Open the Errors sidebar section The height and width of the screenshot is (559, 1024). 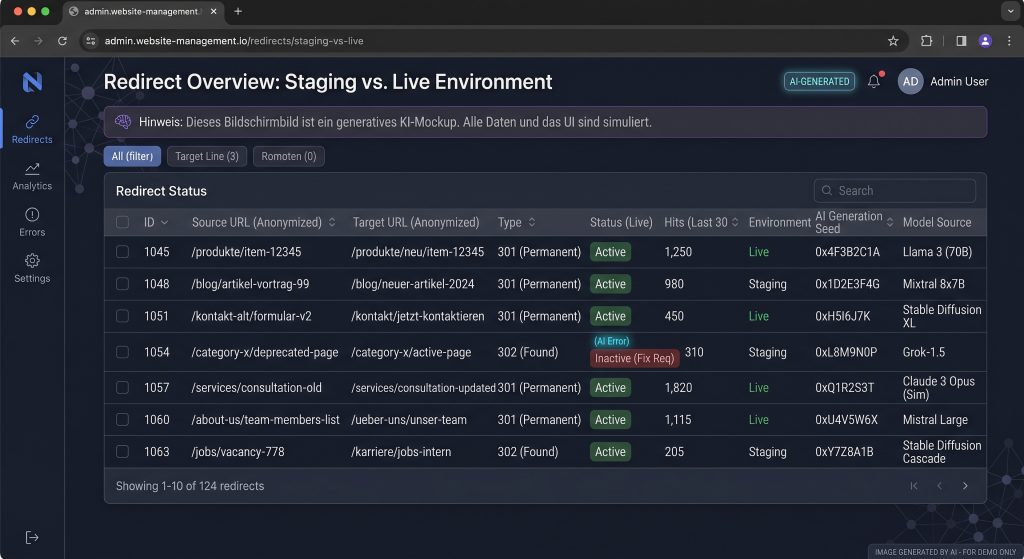pyautogui.click(x=32, y=222)
